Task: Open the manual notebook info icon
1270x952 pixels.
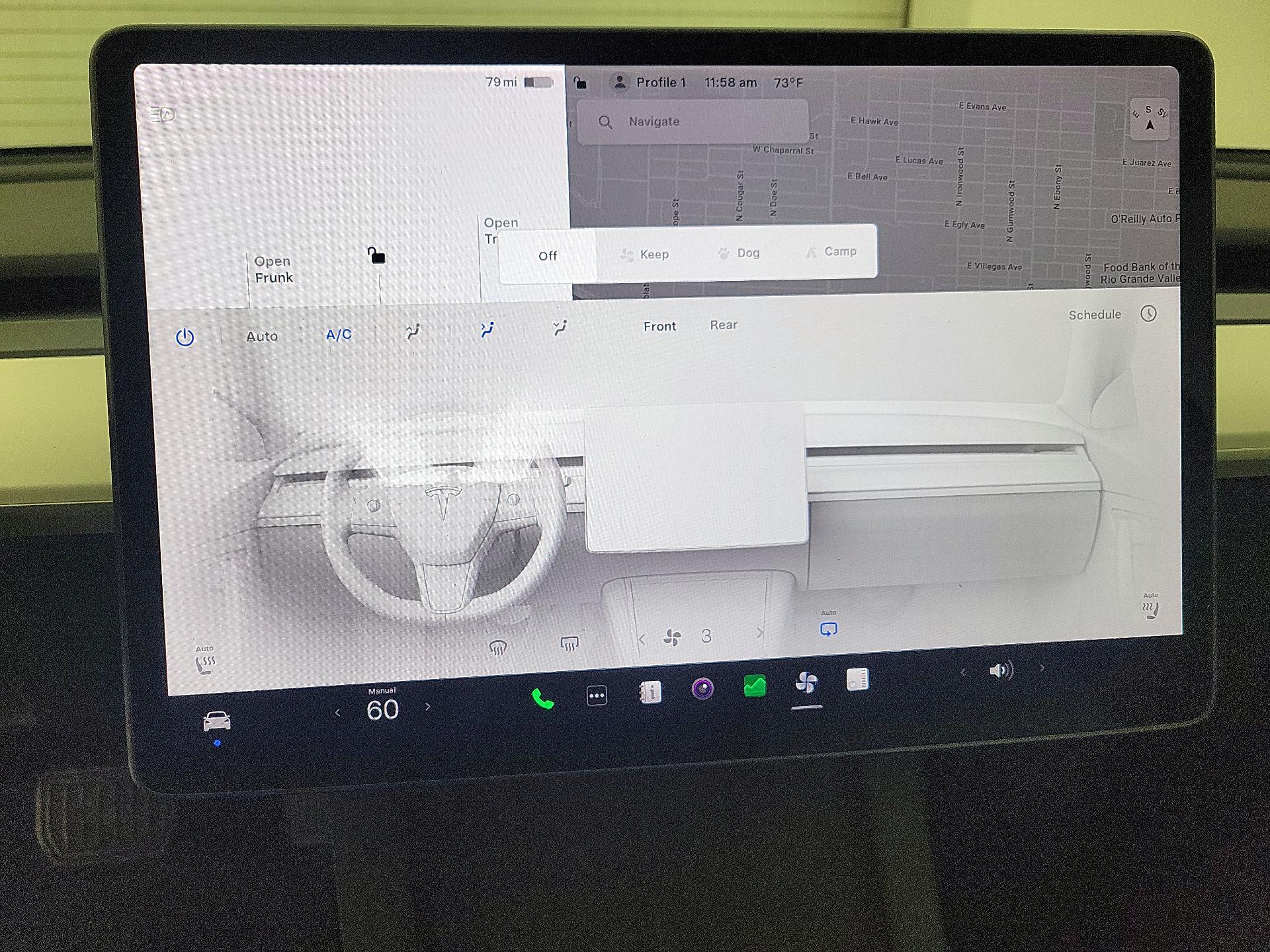Action: coord(650,692)
